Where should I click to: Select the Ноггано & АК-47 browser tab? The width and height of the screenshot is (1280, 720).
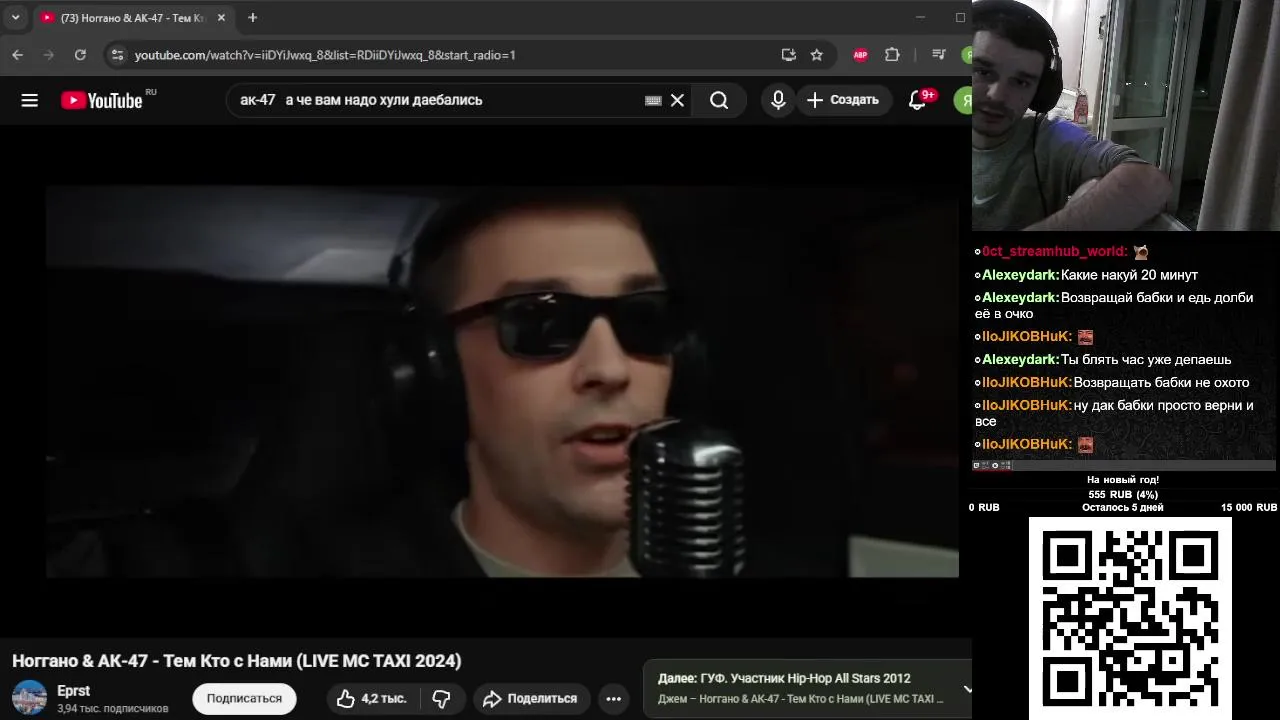pyautogui.click(x=131, y=18)
